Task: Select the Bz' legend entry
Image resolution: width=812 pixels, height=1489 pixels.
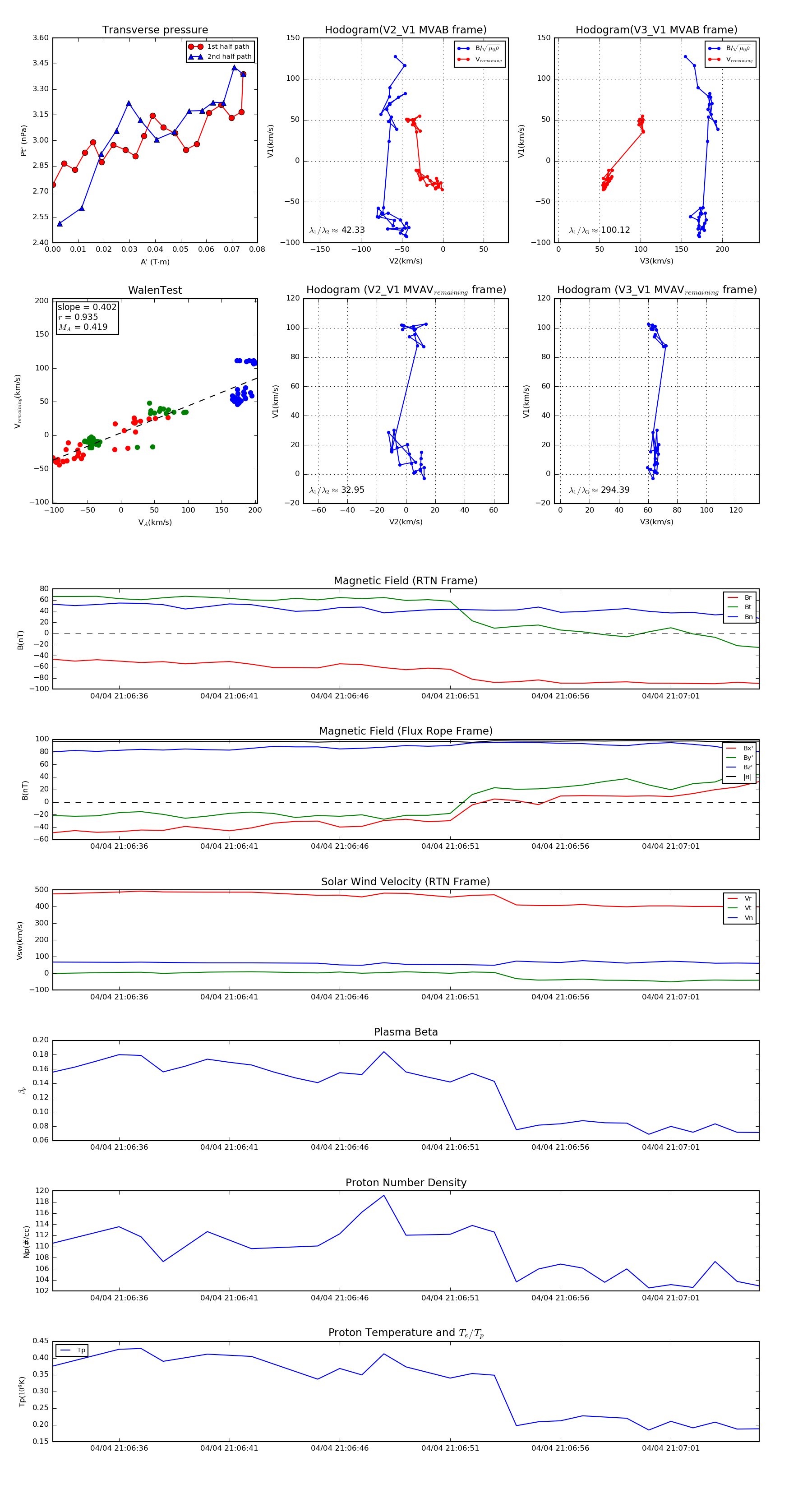Action: 740,767
